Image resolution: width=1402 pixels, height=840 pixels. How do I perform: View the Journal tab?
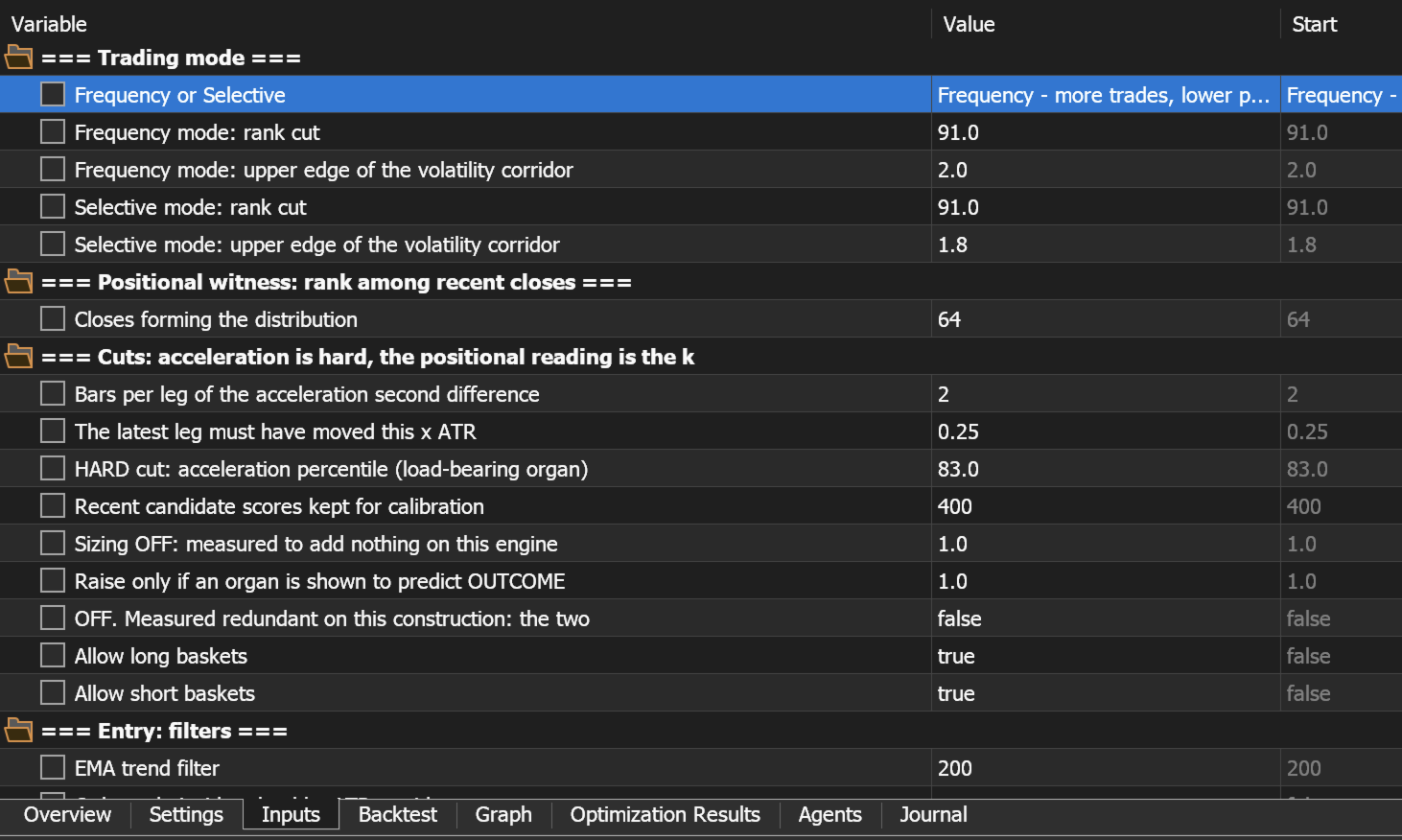click(933, 815)
